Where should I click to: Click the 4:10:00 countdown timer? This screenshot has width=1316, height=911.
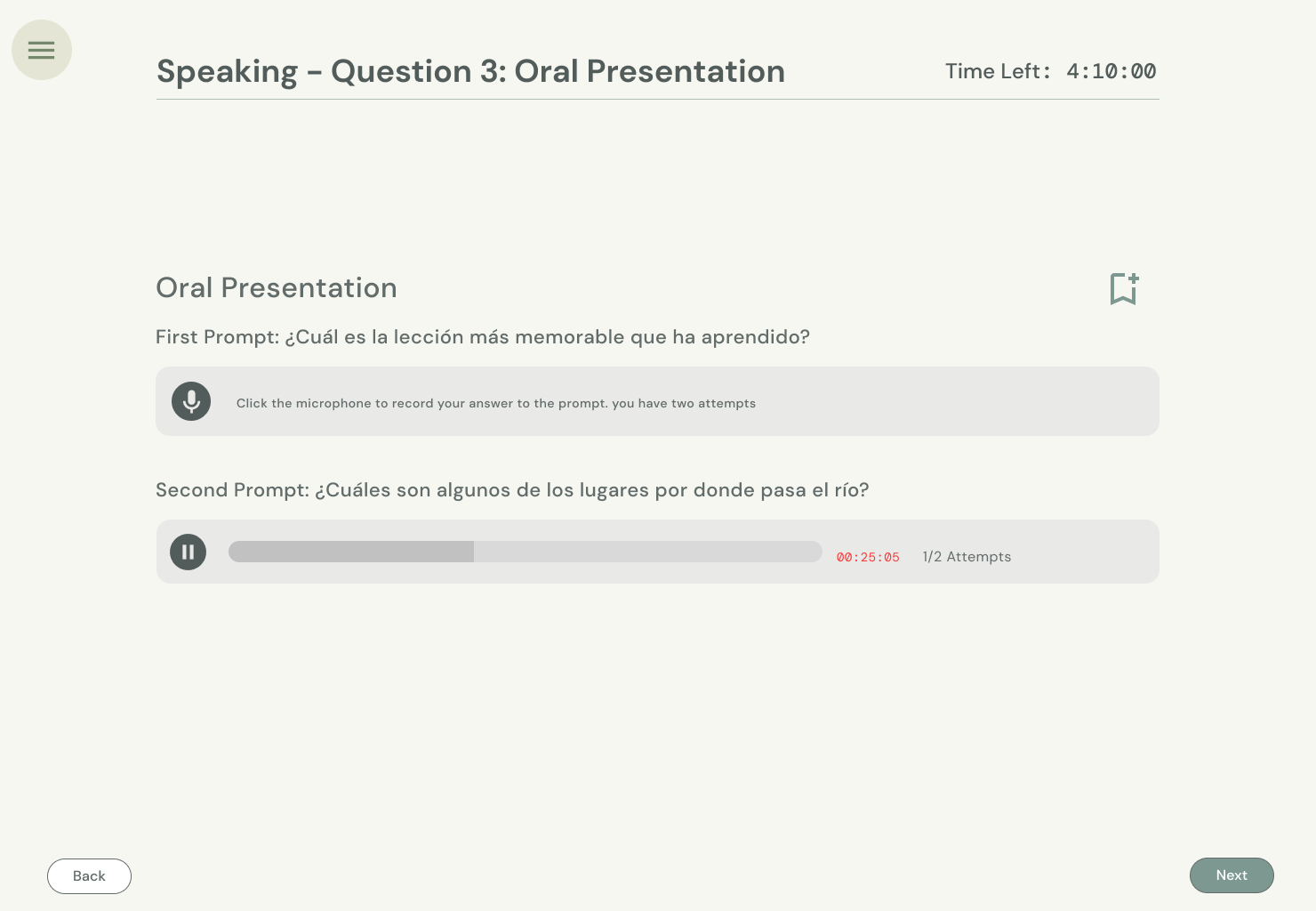(1111, 71)
